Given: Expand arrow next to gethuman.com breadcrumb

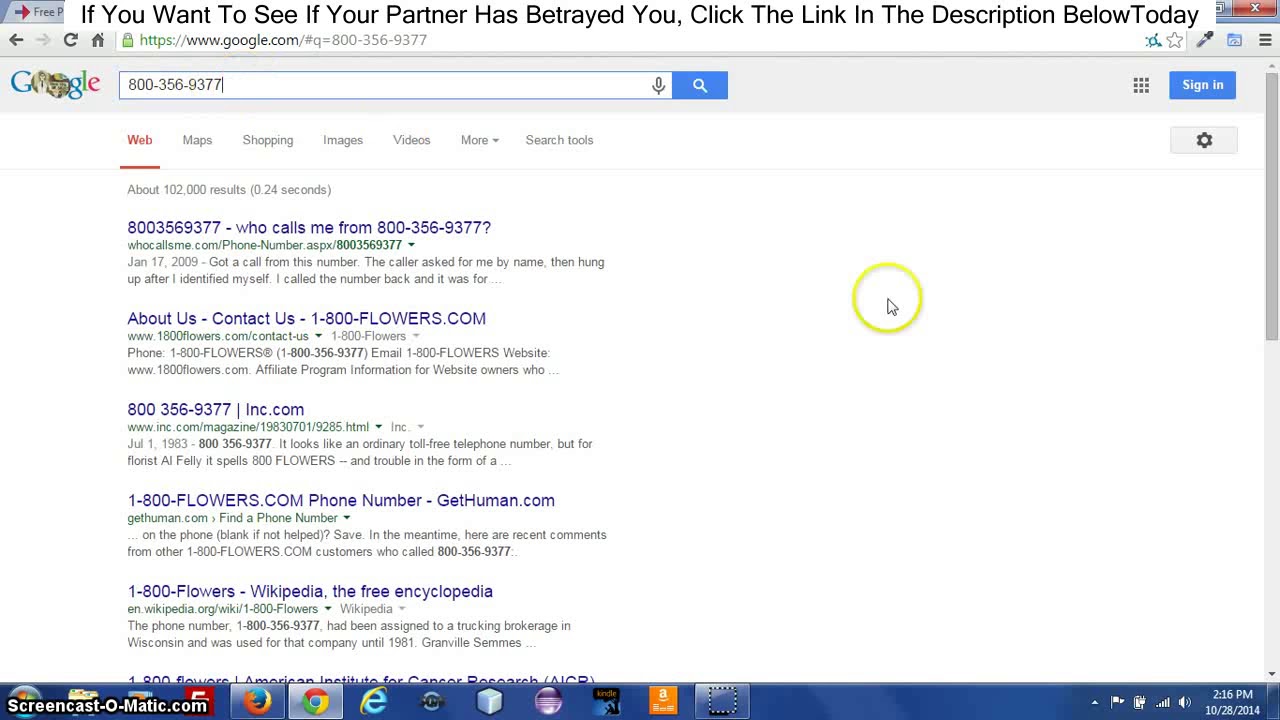Looking at the screenshot, I should pyautogui.click(x=347, y=518).
